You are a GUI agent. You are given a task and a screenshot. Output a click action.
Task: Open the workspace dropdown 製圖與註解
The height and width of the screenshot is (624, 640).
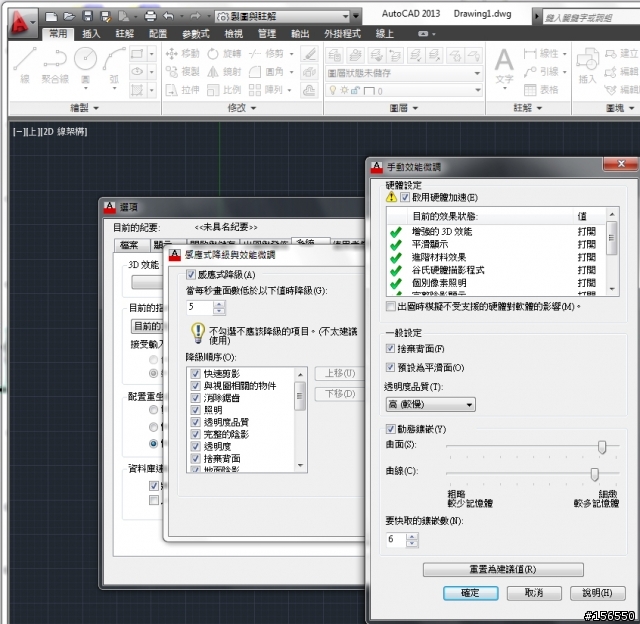pos(283,16)
